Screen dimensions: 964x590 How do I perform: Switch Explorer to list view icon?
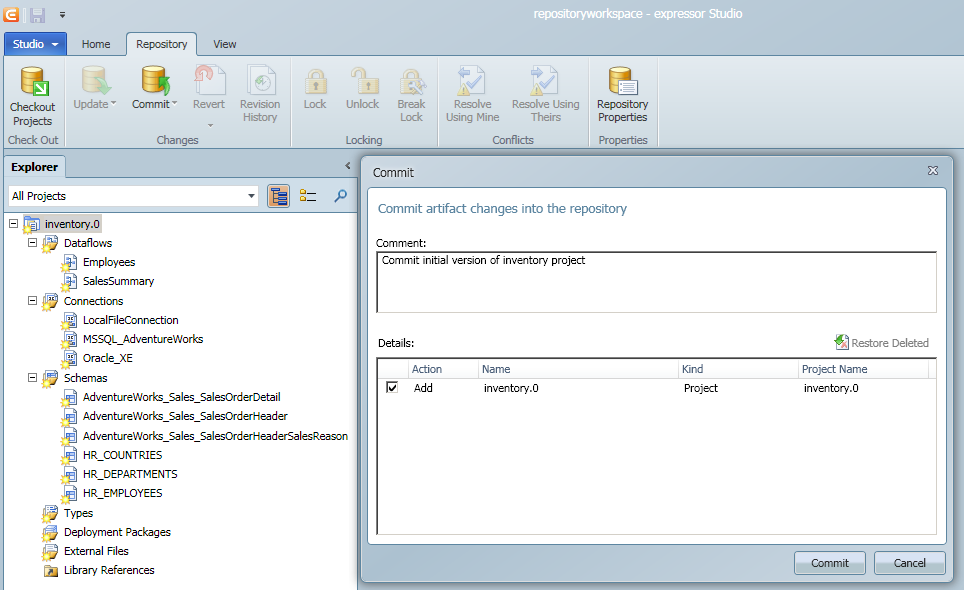click(308, 196)
